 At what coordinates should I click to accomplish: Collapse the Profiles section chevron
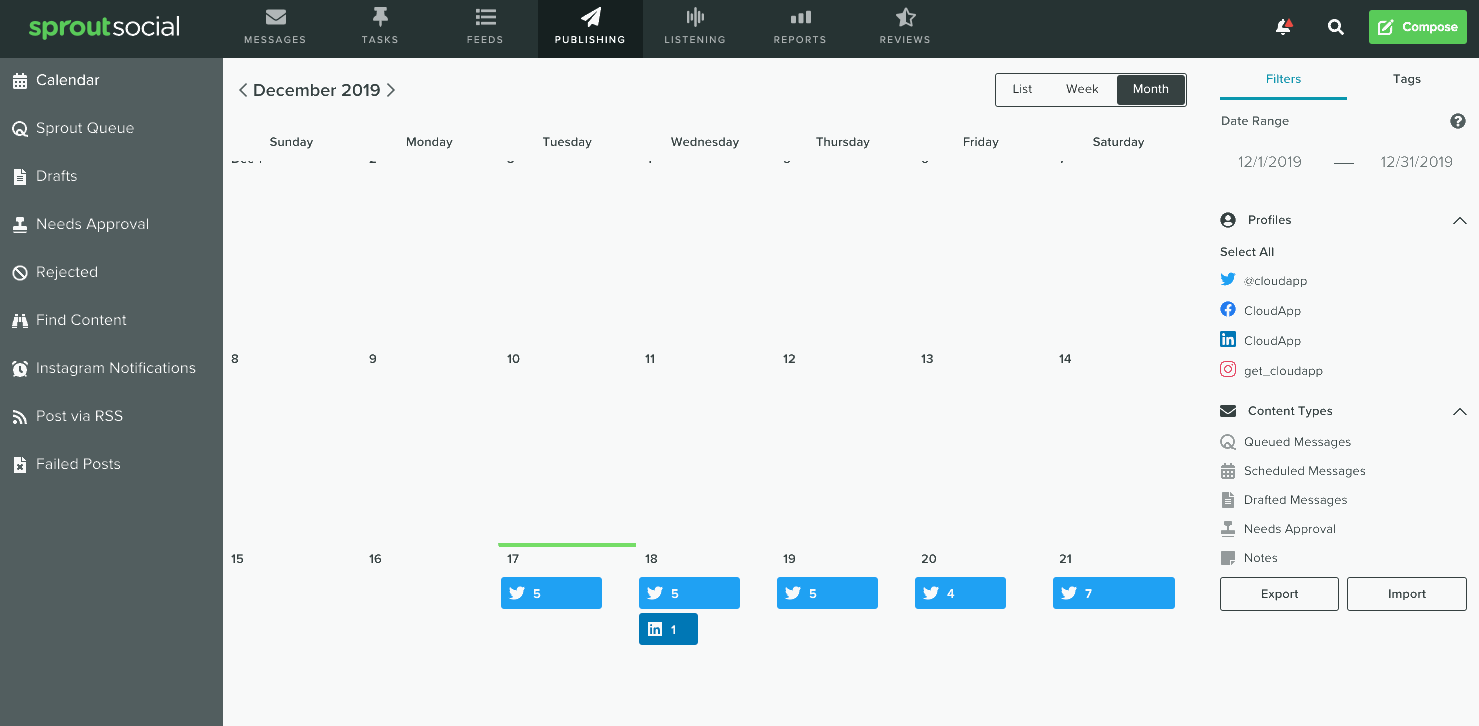(1459, 220)
